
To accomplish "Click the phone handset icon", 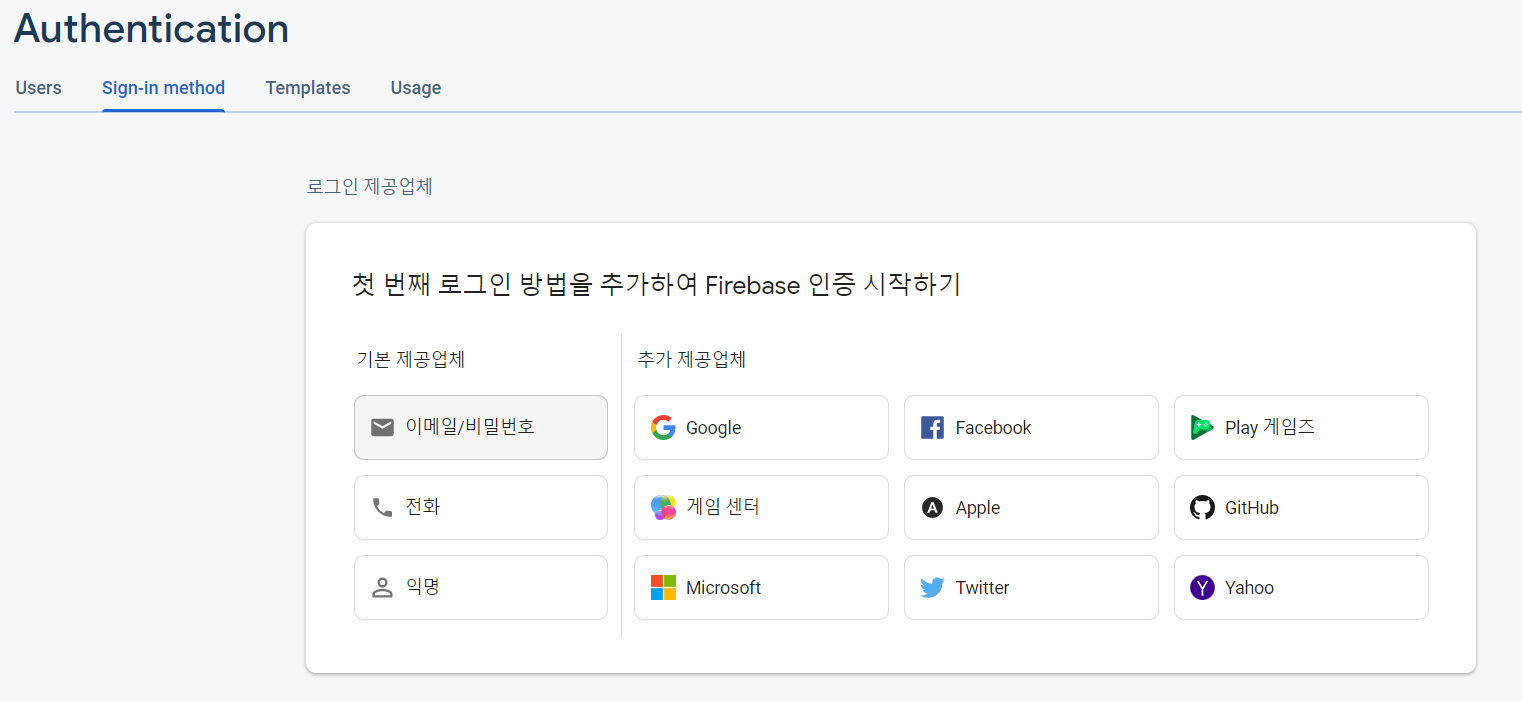I will pyautogui.click(x=382, y=507).
